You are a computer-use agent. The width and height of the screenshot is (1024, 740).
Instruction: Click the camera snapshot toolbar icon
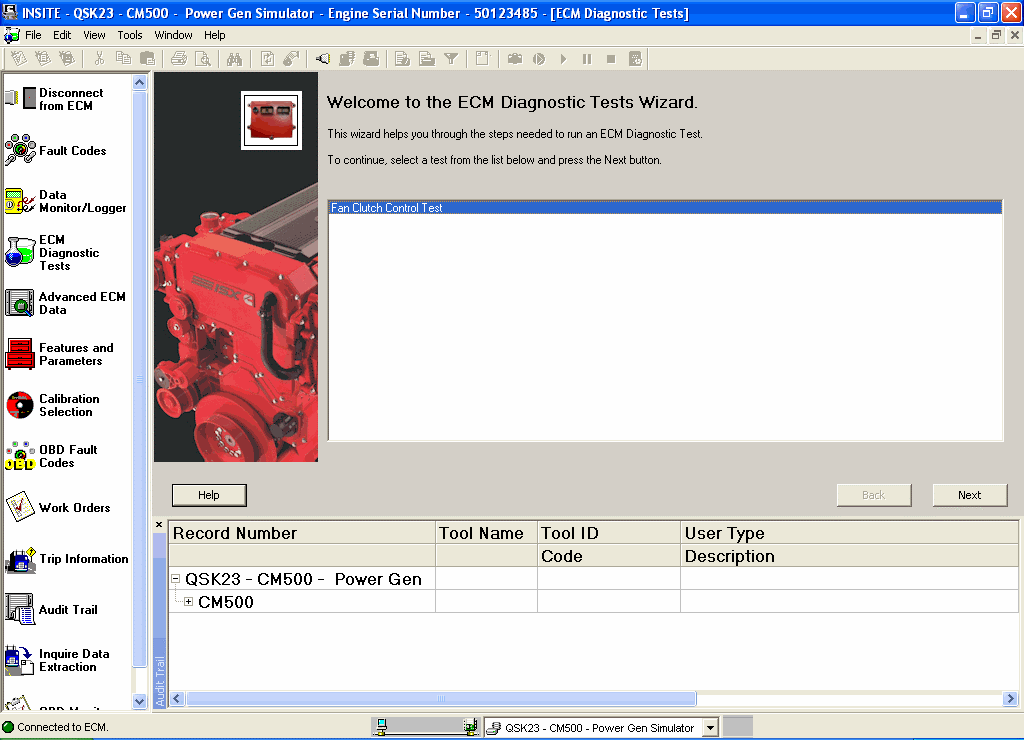(x=515, y=59)
